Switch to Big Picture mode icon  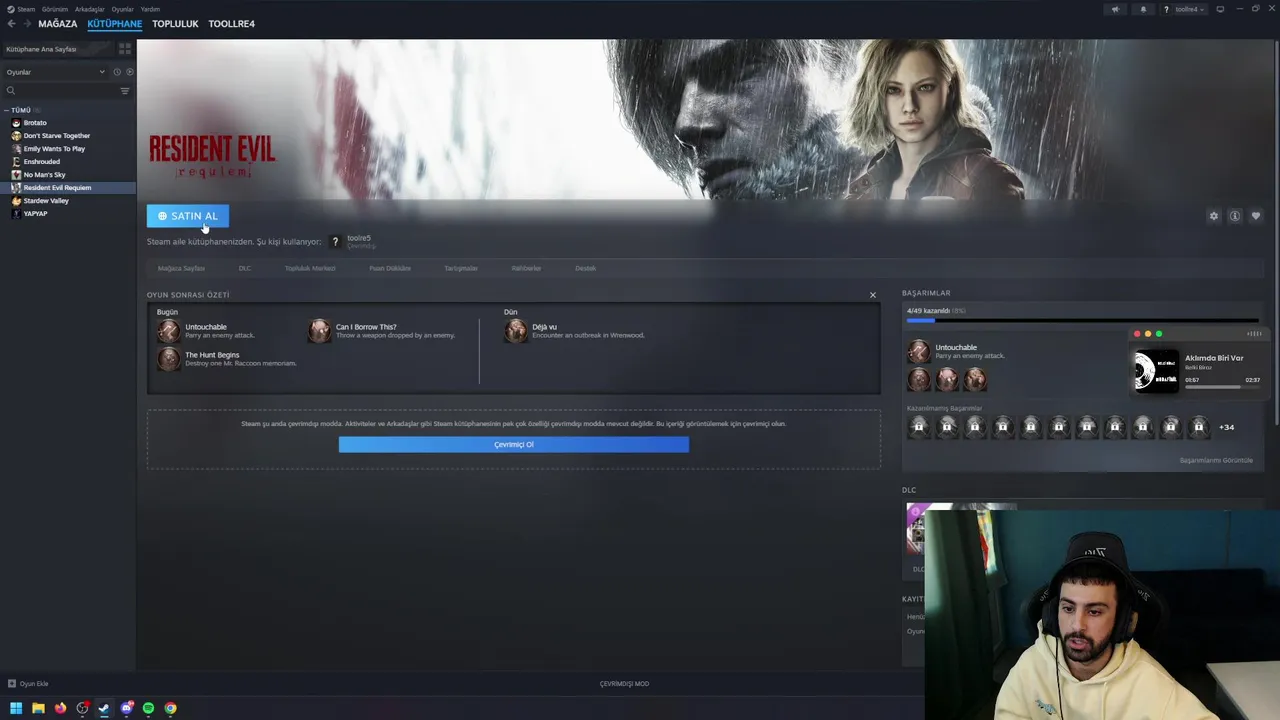pos(1220,9)
